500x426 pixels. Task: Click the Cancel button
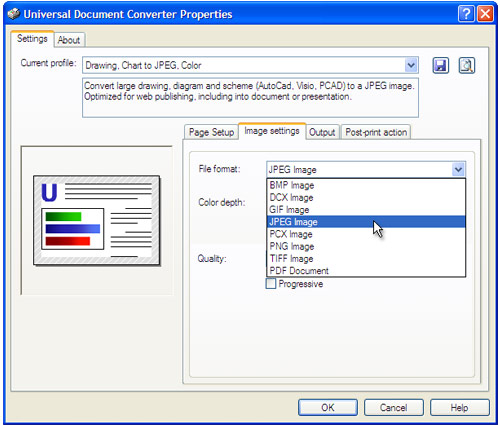click(394, 407)
